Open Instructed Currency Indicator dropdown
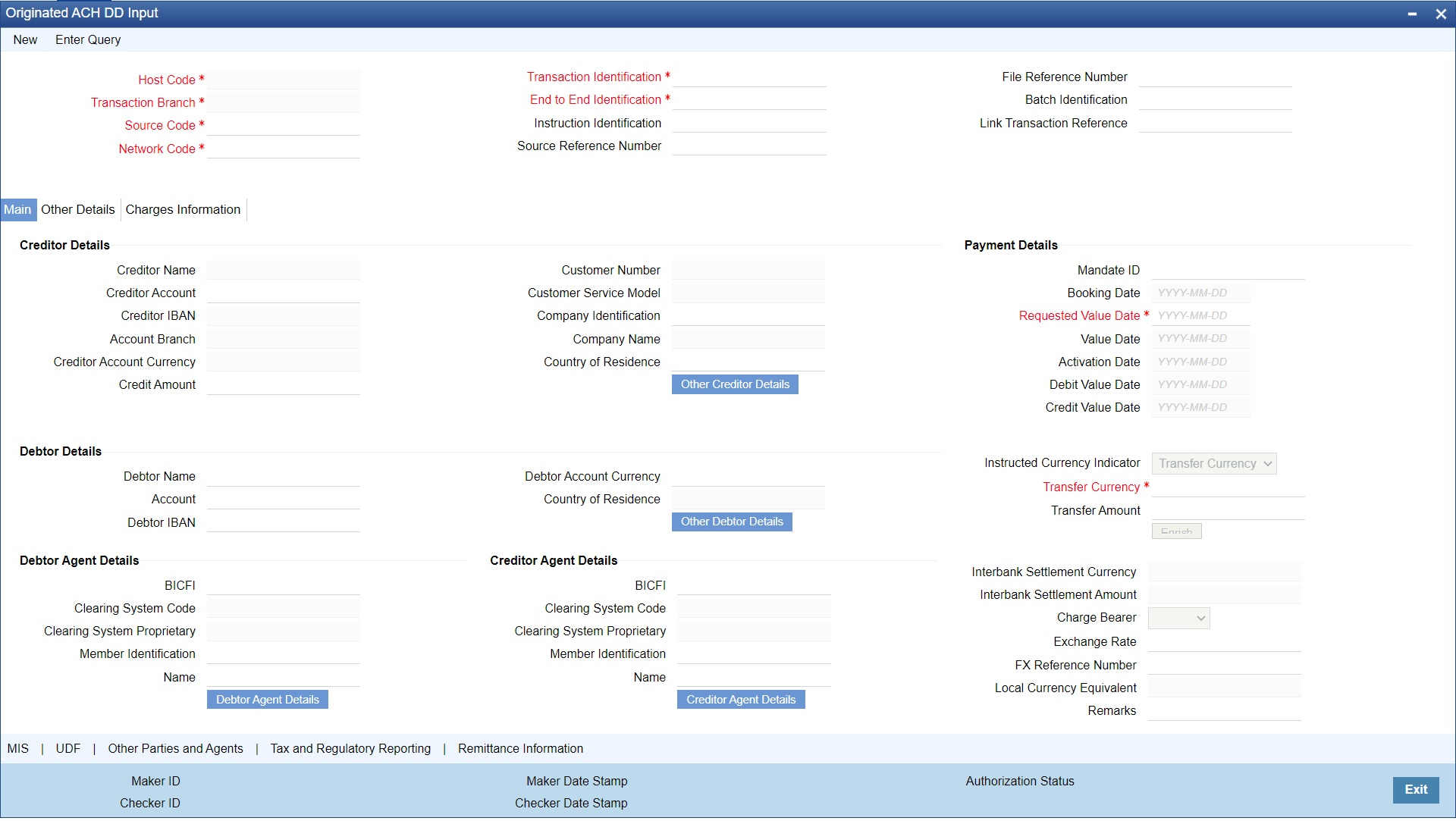 pyautogui.click(x=1213, y=464)
